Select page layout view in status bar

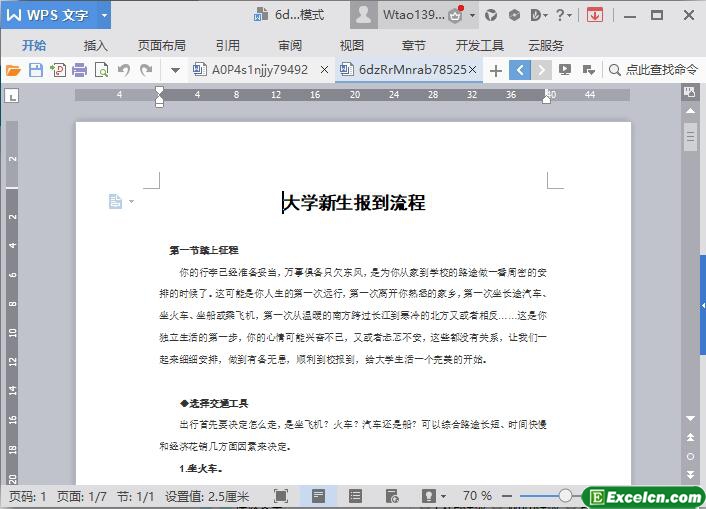point(318,496)
